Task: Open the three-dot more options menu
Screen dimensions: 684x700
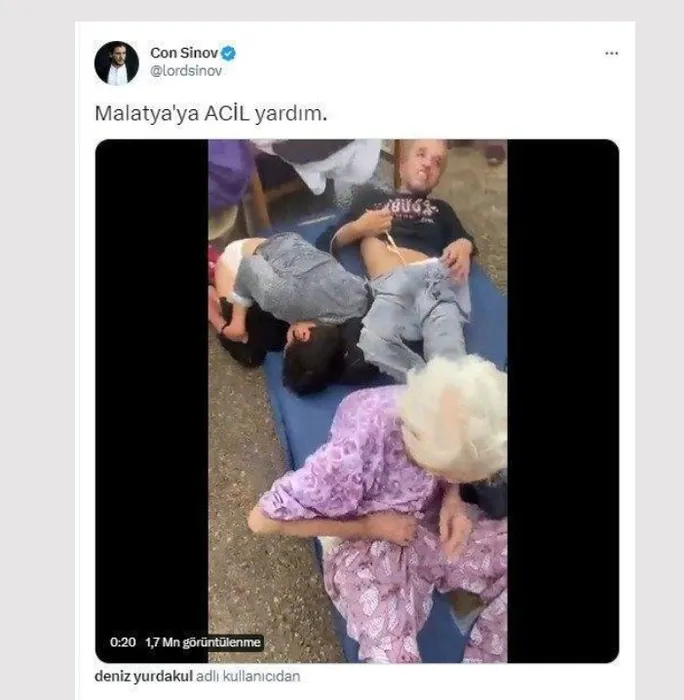Action: pos(611,53)
